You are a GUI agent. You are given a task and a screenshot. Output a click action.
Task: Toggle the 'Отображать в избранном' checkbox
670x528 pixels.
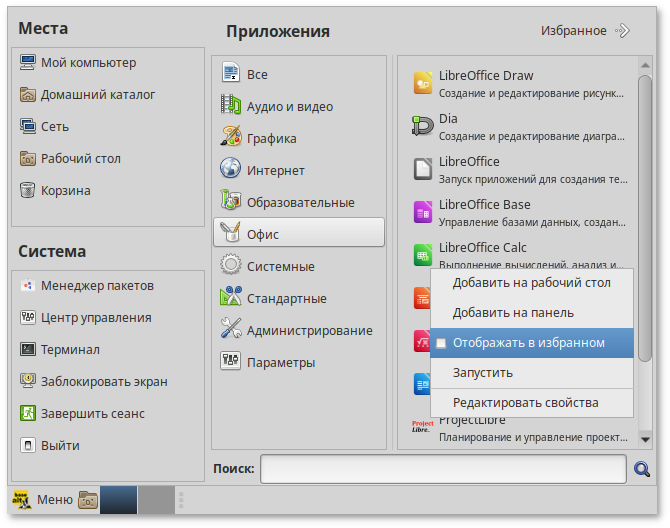[x=441, y=343]
